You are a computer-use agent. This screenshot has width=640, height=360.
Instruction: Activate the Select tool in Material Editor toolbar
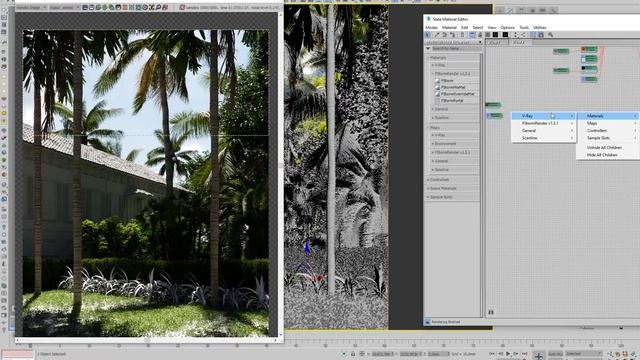(x=427, y=35)
